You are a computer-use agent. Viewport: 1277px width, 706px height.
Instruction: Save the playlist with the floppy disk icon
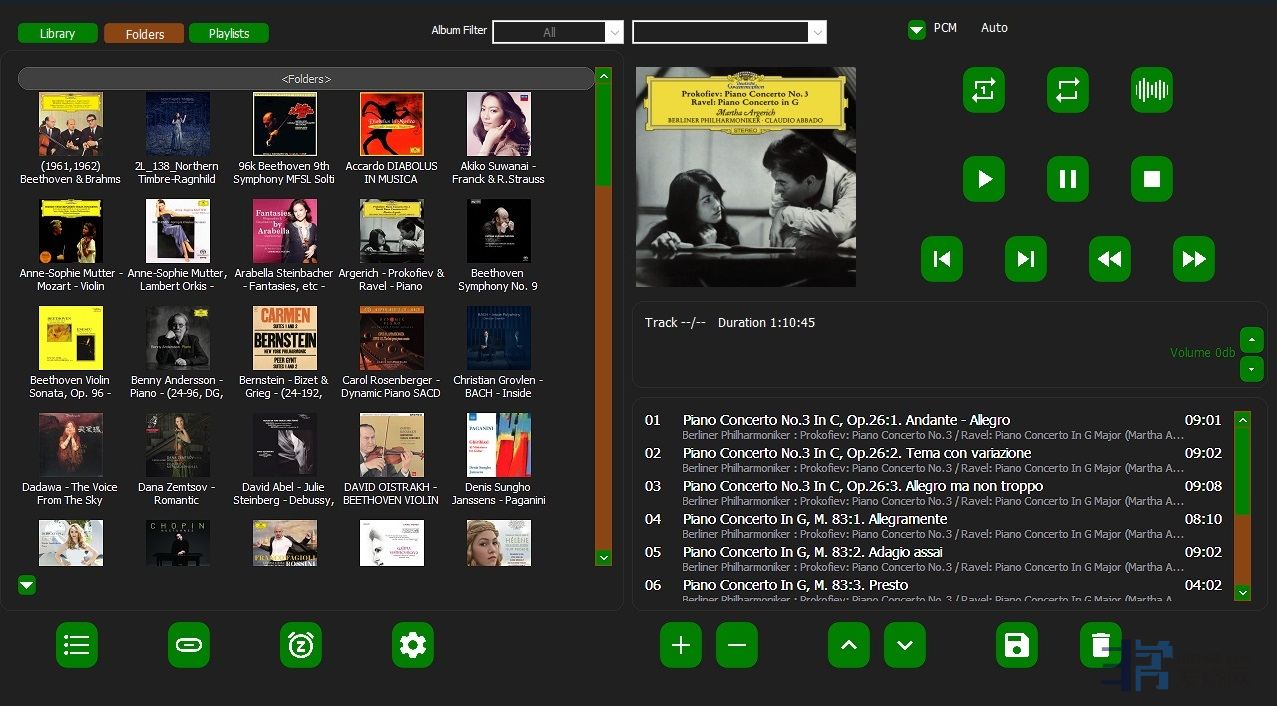coord(1016,645)
